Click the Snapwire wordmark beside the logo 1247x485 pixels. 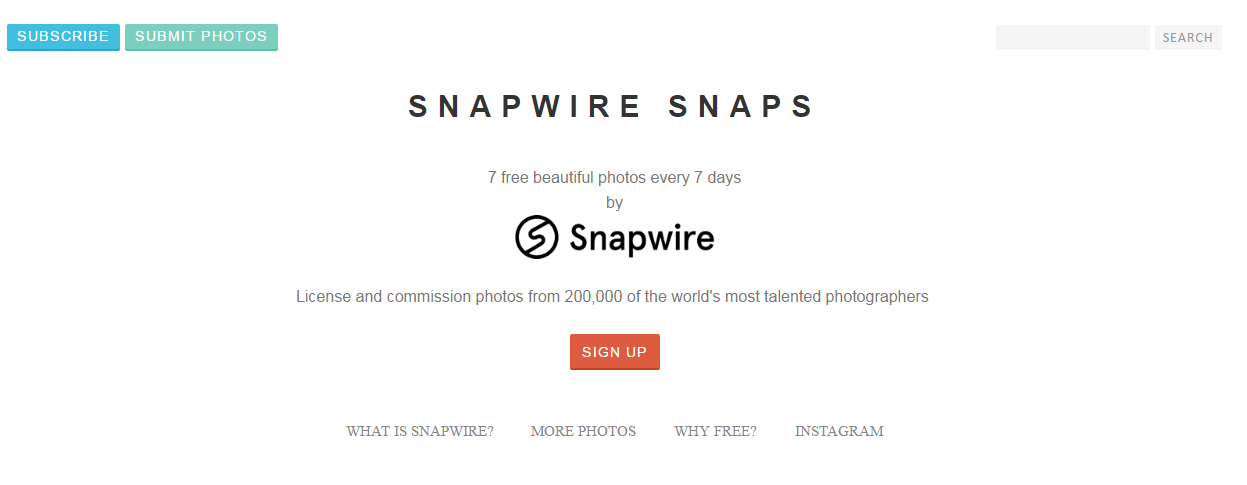642,238
